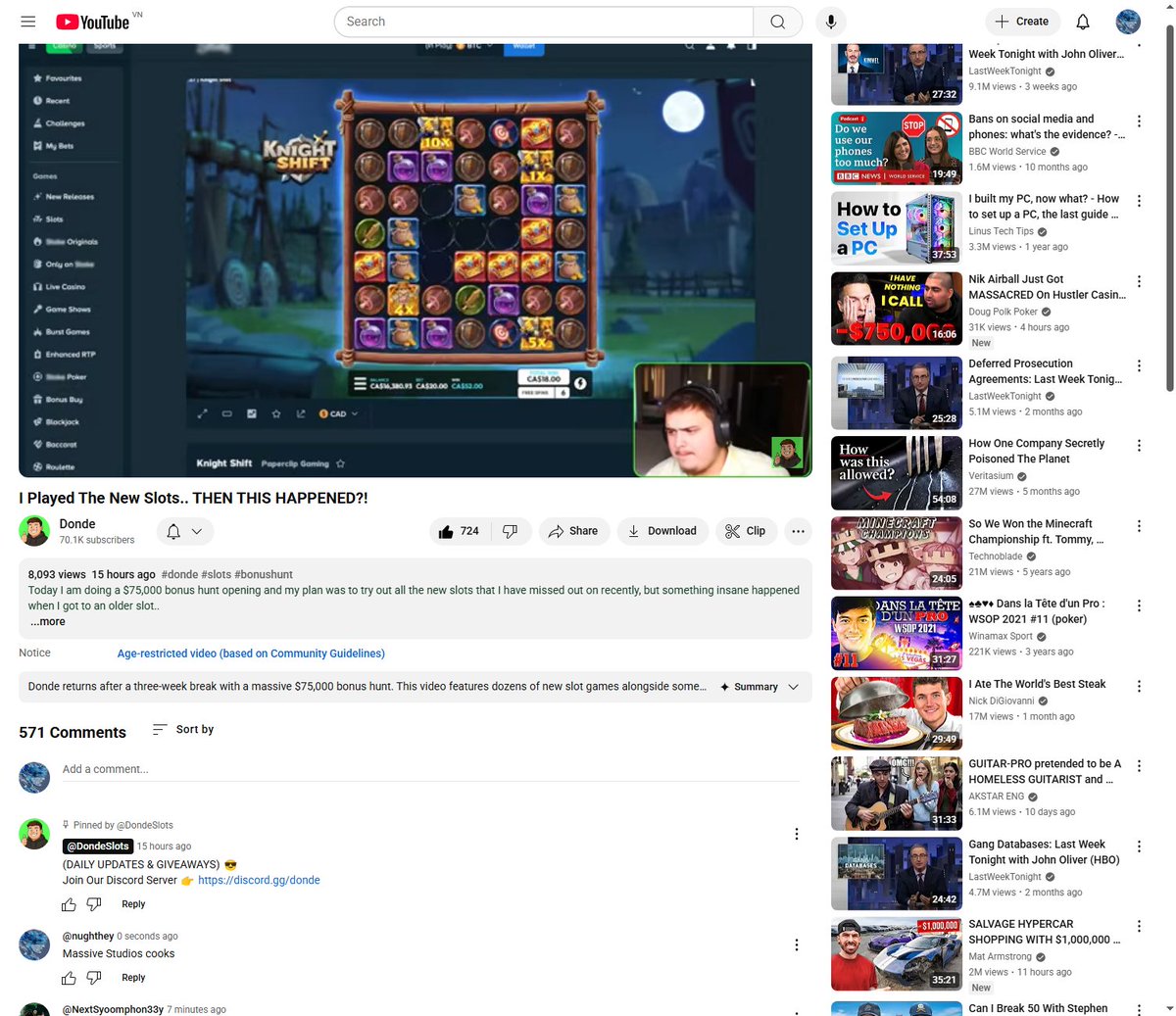Expand the AI Summary section

point(759,687)
